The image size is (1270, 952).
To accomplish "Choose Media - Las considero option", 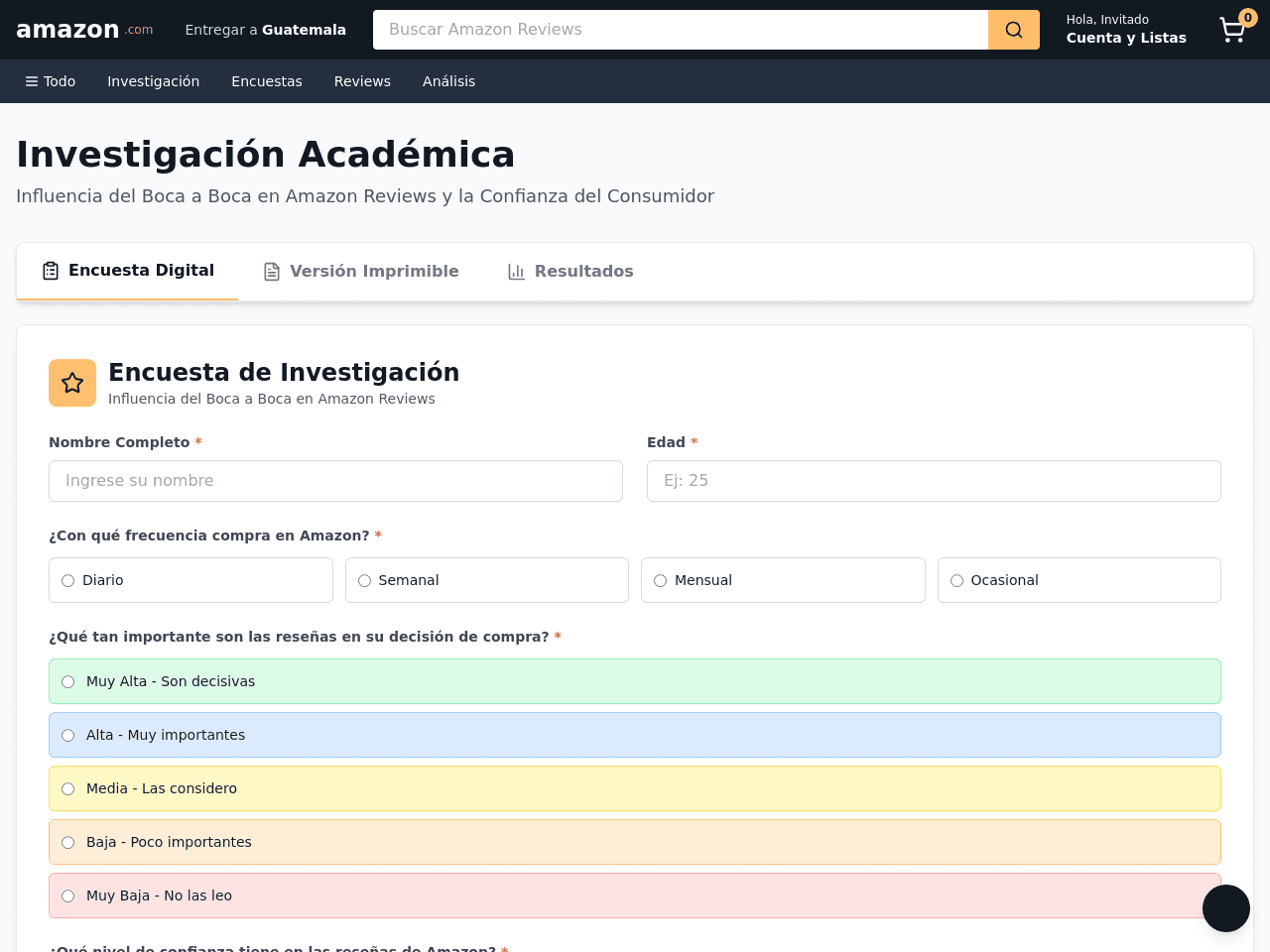I will point(635,788).
